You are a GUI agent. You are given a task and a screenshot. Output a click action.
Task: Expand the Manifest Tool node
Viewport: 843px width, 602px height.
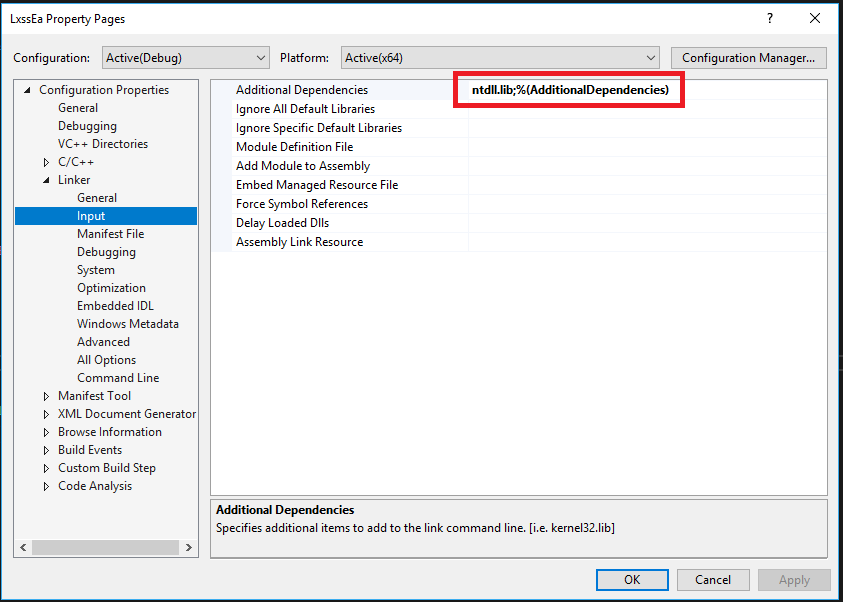[45, 395]
